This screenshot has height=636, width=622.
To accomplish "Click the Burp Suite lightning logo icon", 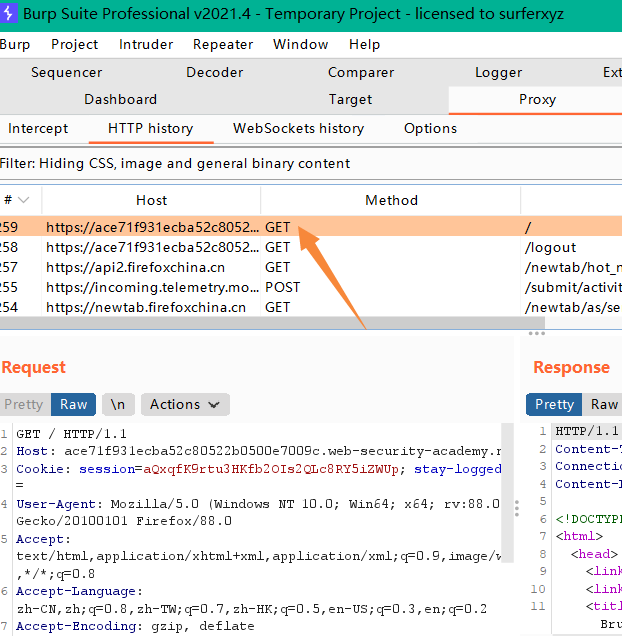I will tap(7, 13).
